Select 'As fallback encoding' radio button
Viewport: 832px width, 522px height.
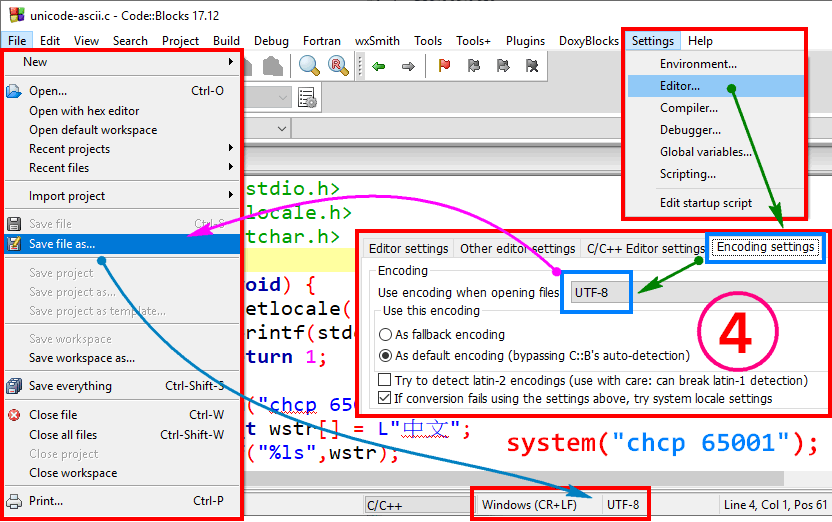point(386,335)
